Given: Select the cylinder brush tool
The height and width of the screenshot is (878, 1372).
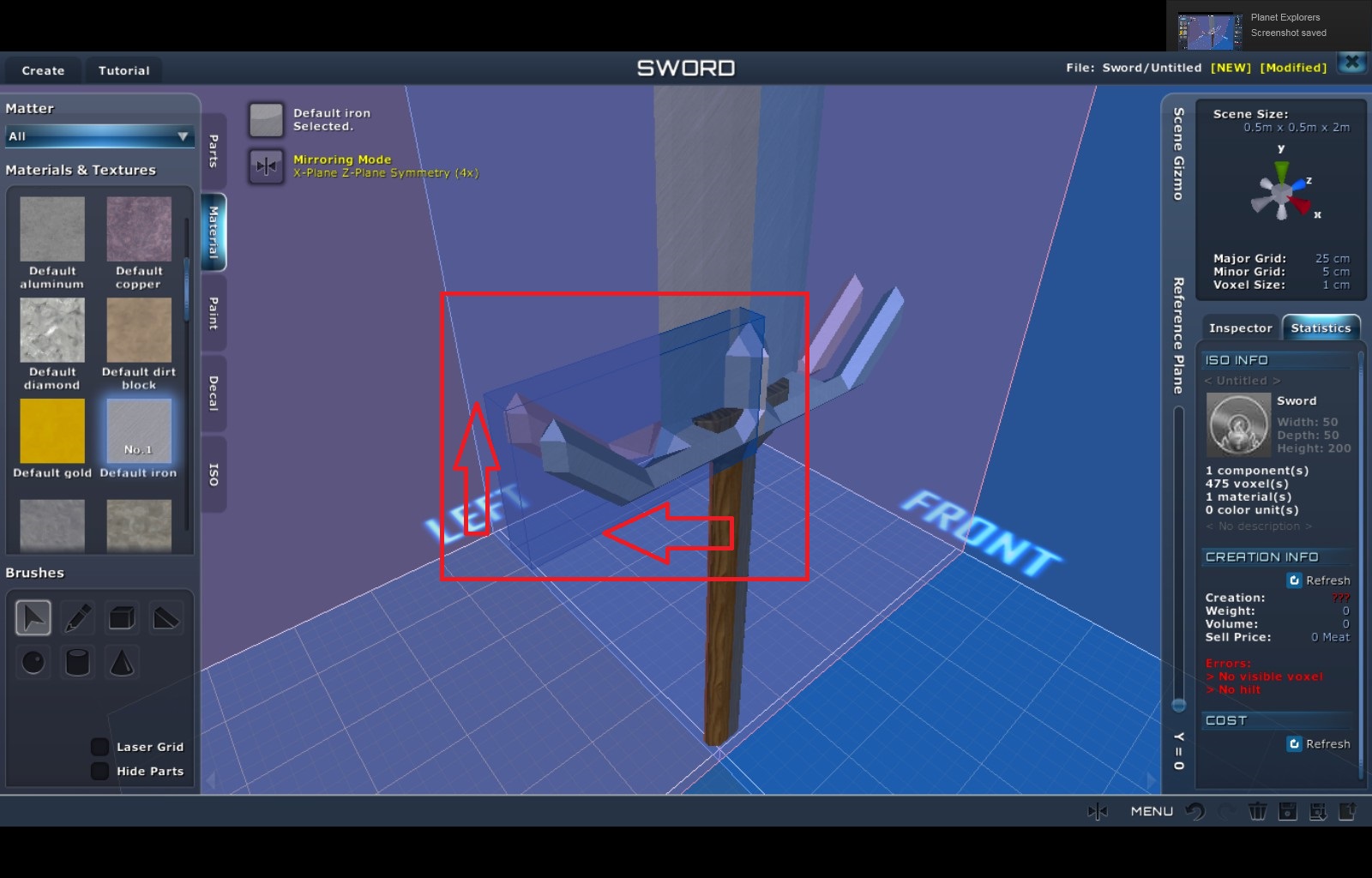Looking at the screenshot, I should (78, 662).
